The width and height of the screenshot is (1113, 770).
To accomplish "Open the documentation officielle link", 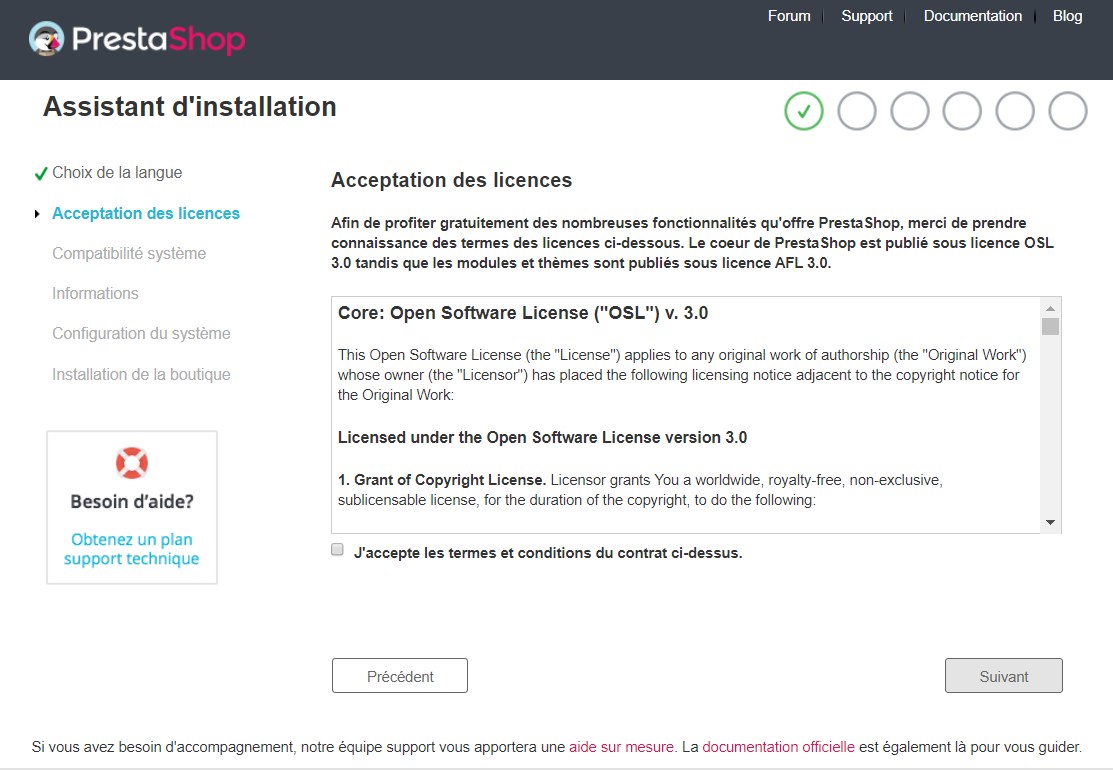I will pyautogui.click(x=778, y=747).
